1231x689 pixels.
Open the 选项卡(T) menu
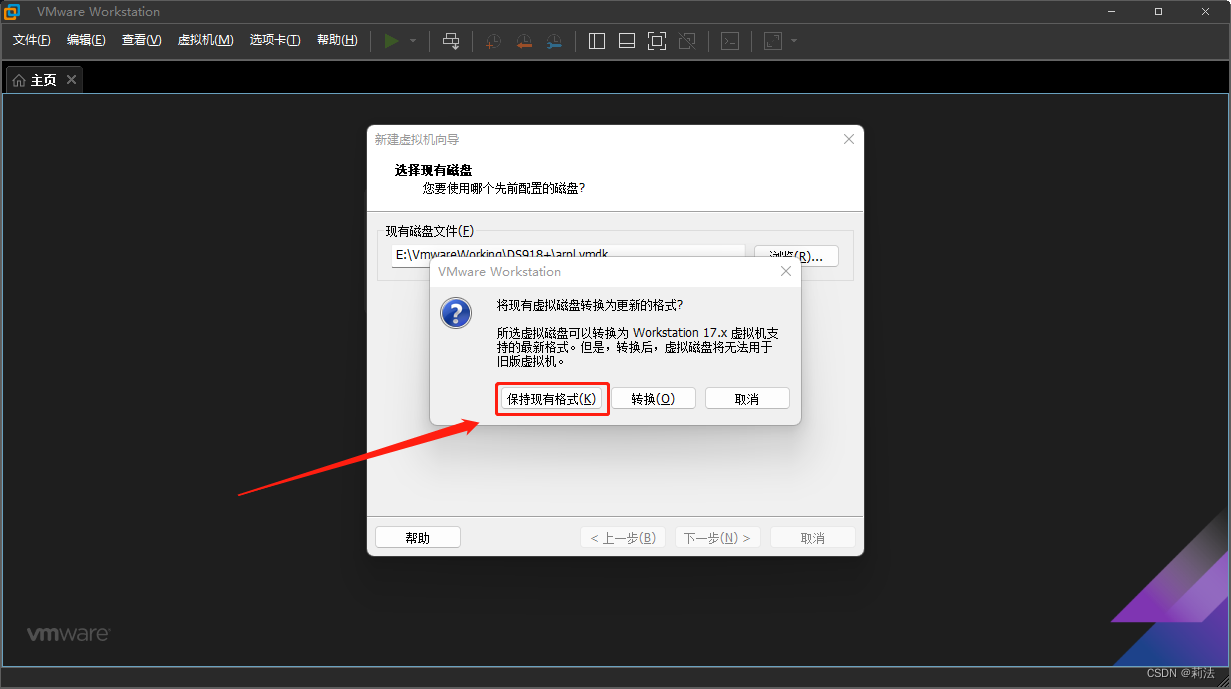click(275, 40)
